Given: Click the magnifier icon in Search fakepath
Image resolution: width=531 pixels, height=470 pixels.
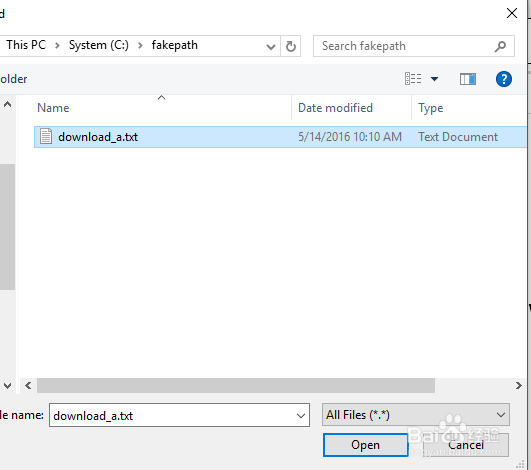Looking at the screenshot, I should click(500, 46).
